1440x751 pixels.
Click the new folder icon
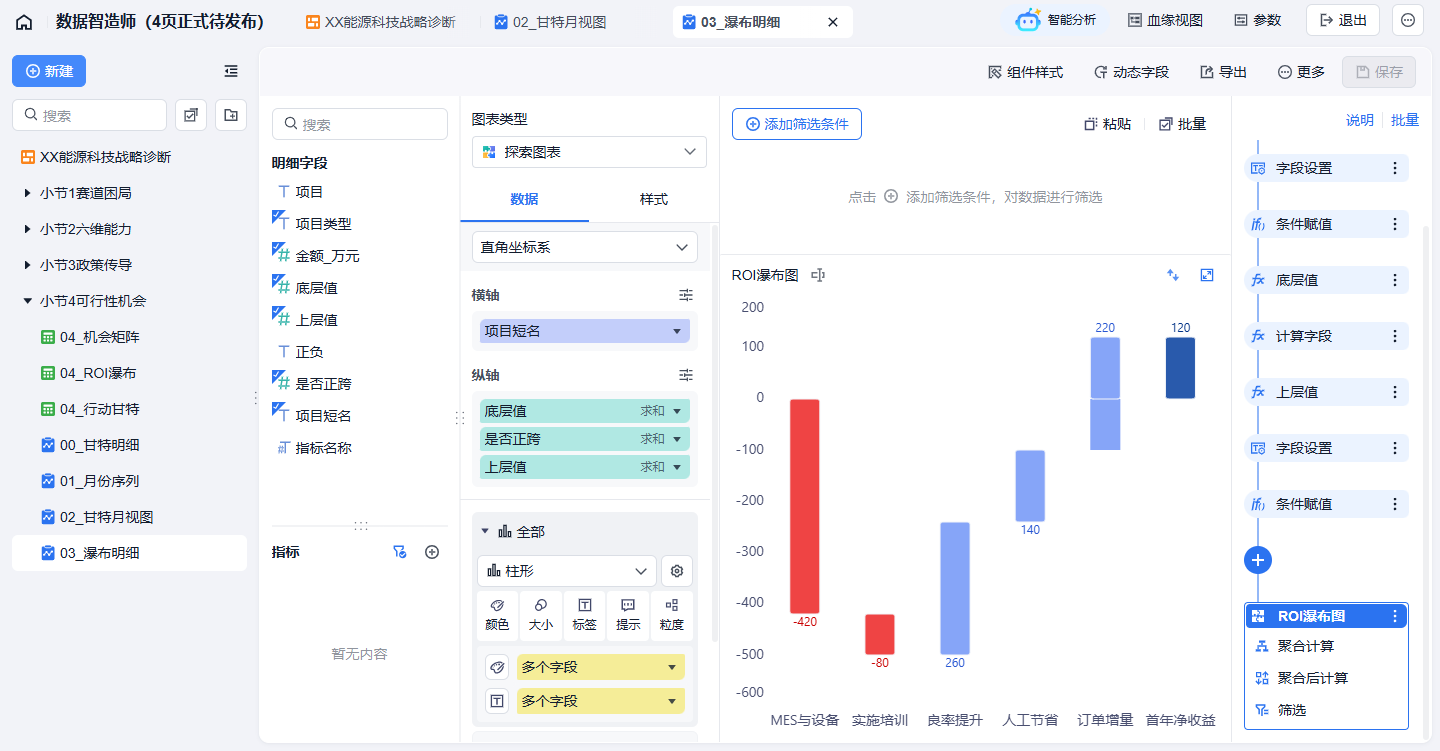pyautogui.click(x=231, y=115)
